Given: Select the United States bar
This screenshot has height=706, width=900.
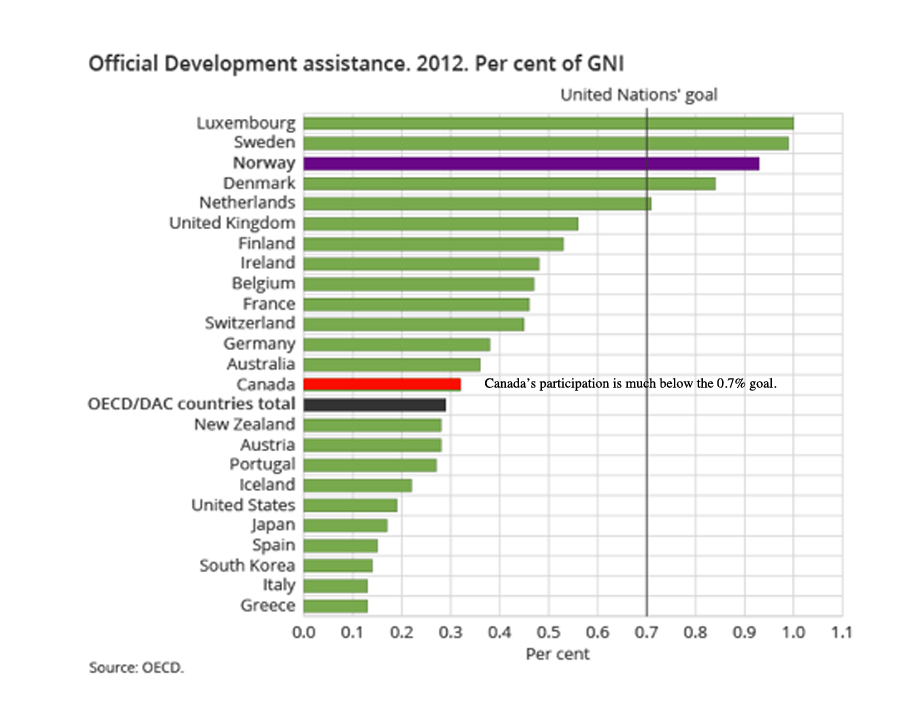Looking at the screenshot, I should click(x=350, y=505).
